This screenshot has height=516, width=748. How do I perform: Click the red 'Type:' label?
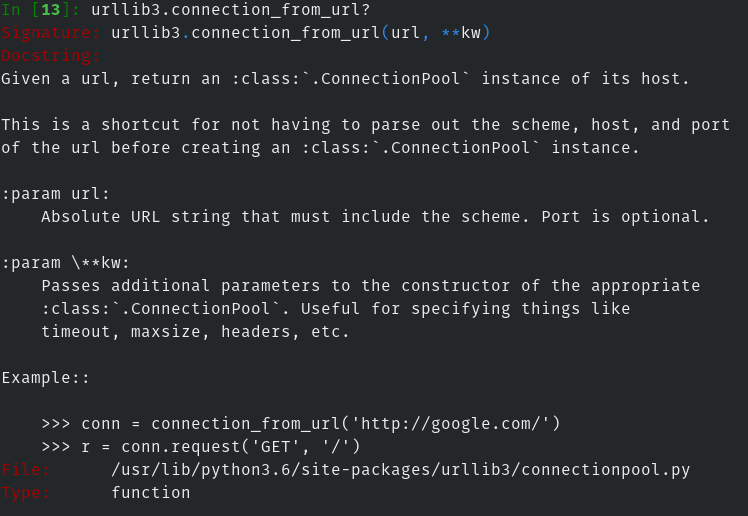pos(26,493)
